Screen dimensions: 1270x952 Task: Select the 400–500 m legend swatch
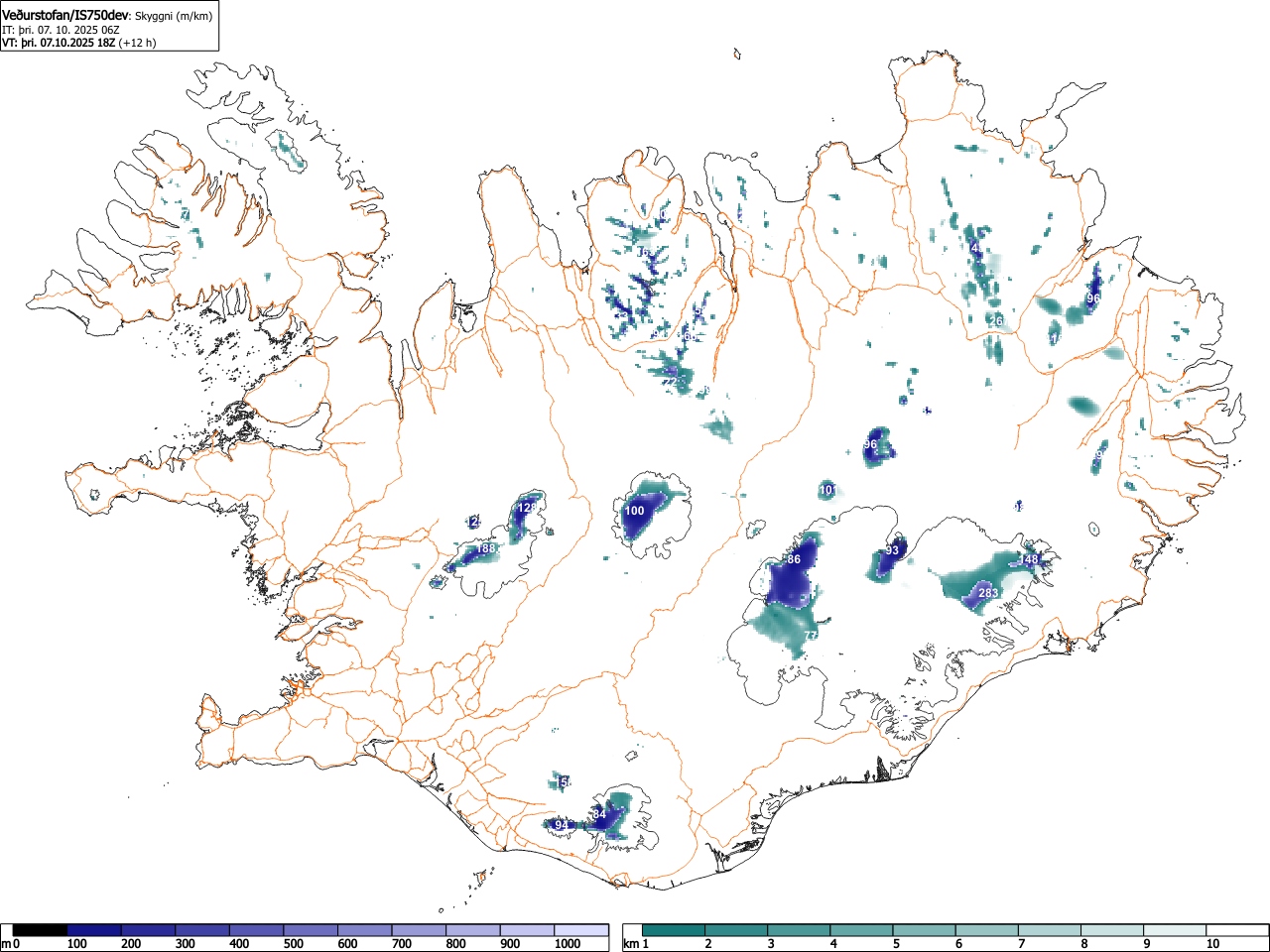[257, 930]
